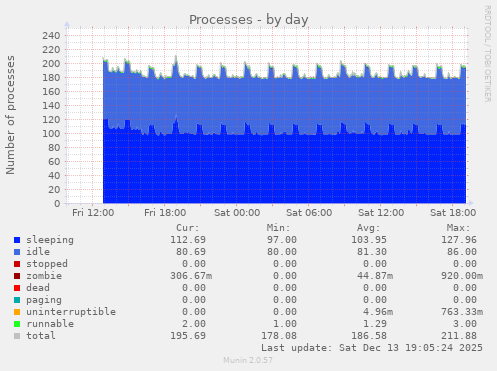The width and height of the screenshot is (497, 371).
Task: Click zombie maximum value 920.00m
Action: 462,276
